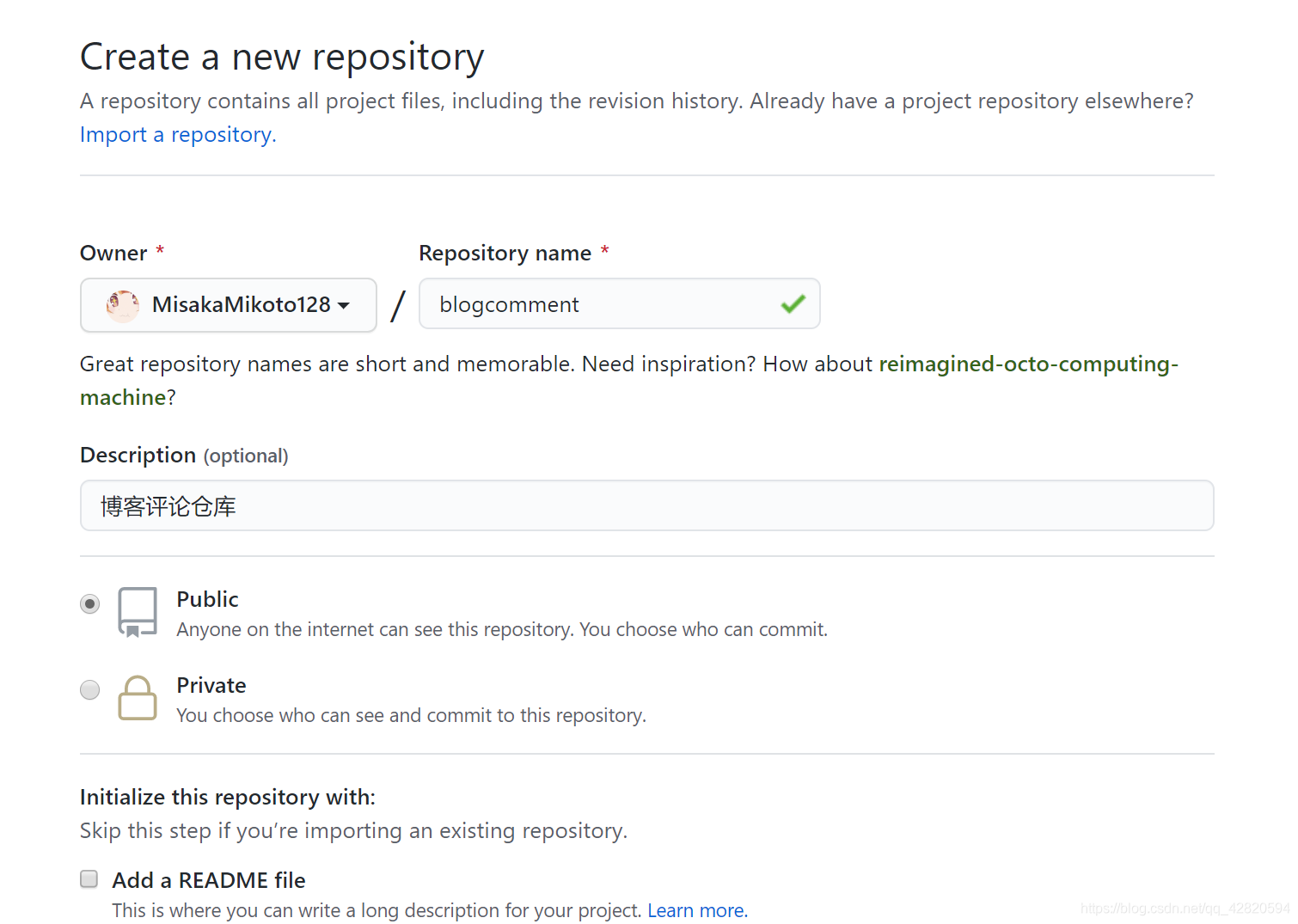Image resolution: width=1298 pixels, height=924 pixels.
Task: Click the Description (optional) label
Action: (184, 456)
